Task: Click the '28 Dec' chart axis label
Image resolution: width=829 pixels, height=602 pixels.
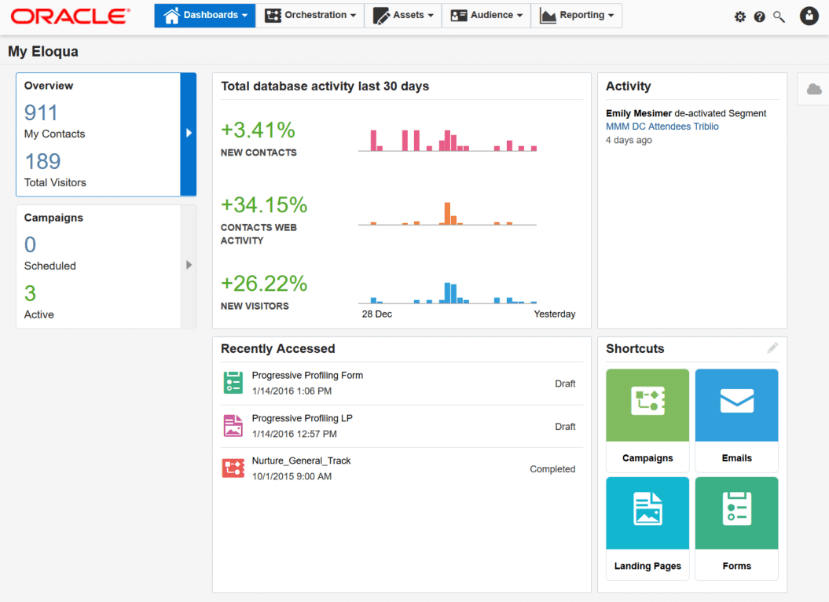Action: pyautogui.click(x=377, y=314)
